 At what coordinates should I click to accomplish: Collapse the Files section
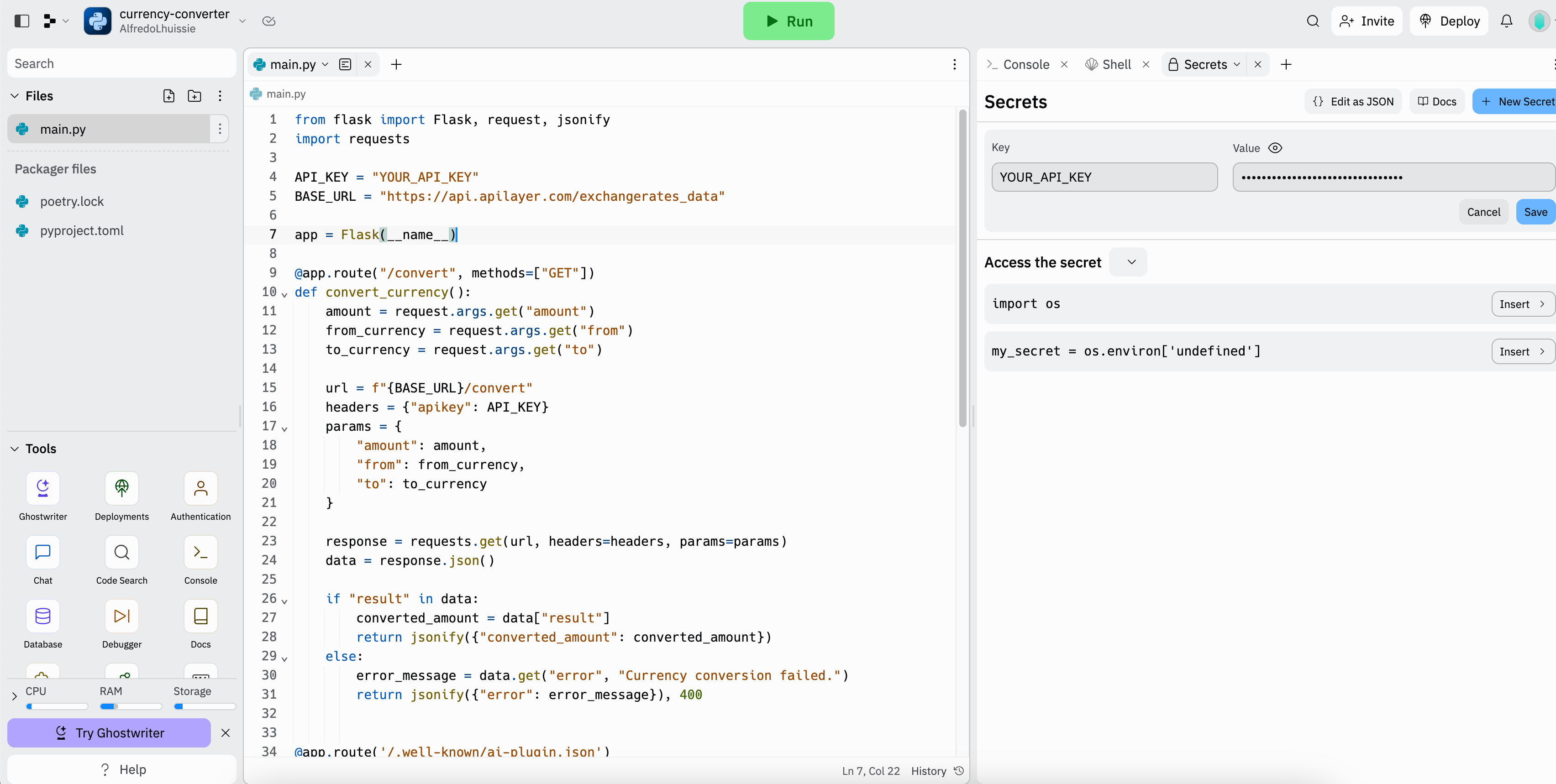coord(15,96)
